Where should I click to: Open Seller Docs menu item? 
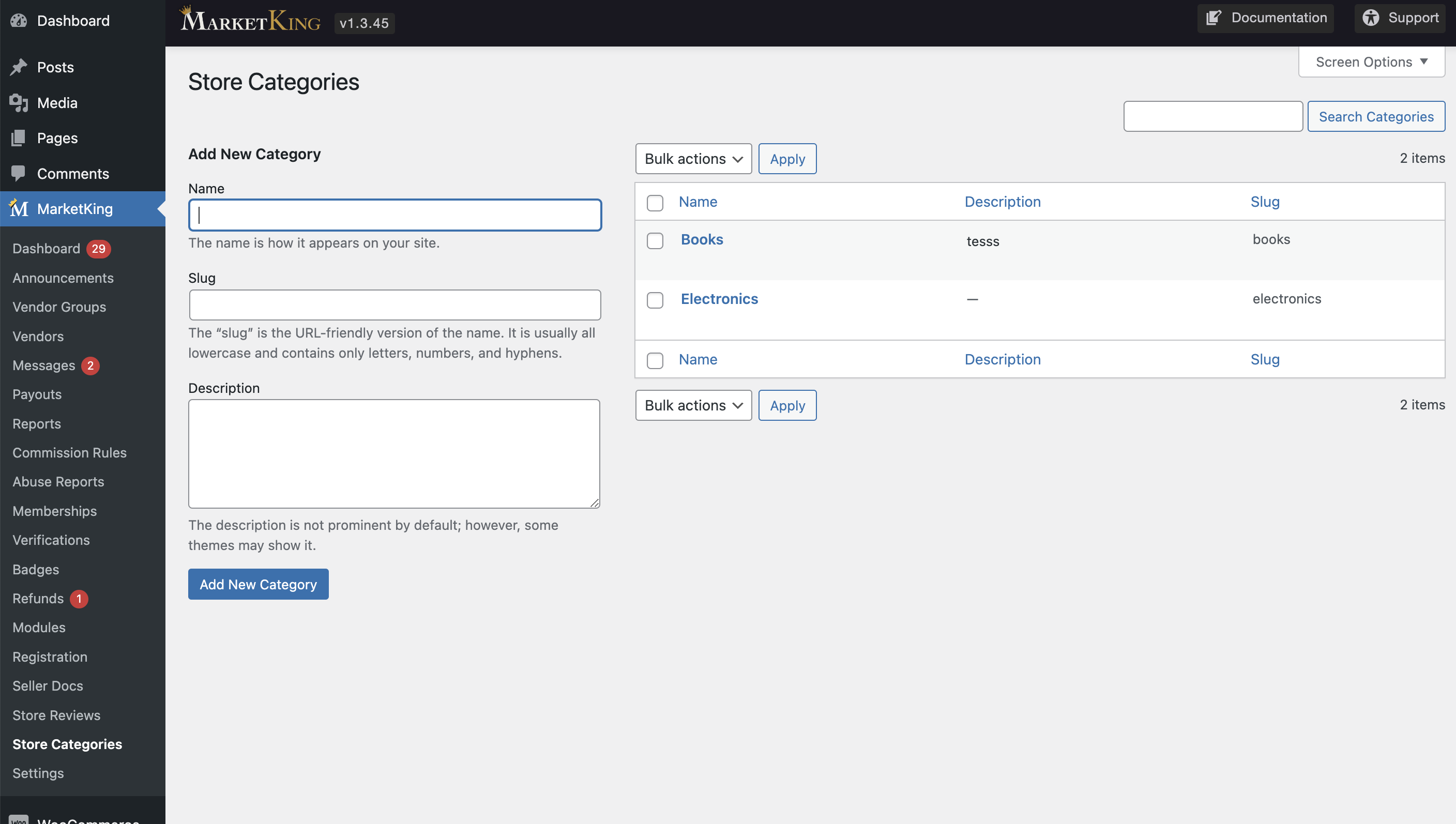48,686
